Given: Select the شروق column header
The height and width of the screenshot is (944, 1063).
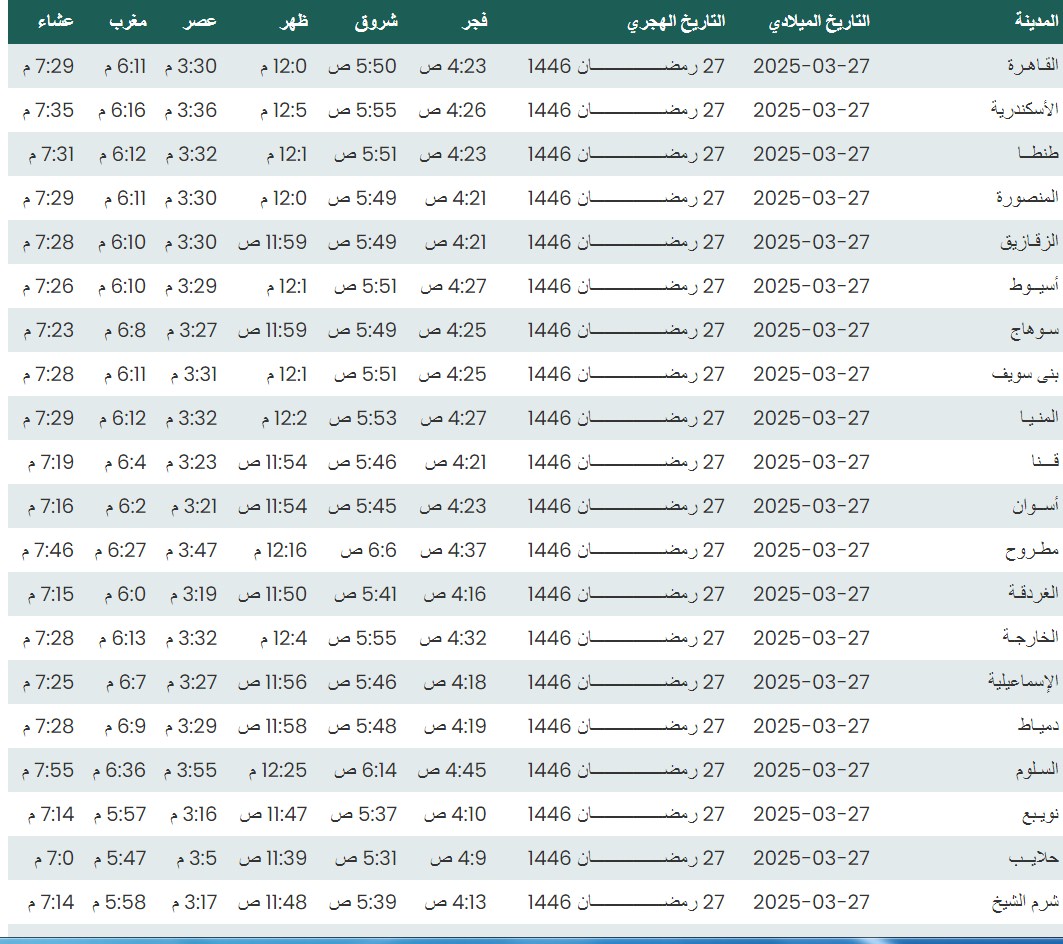Looking at the screenshot, I should 375,22.
